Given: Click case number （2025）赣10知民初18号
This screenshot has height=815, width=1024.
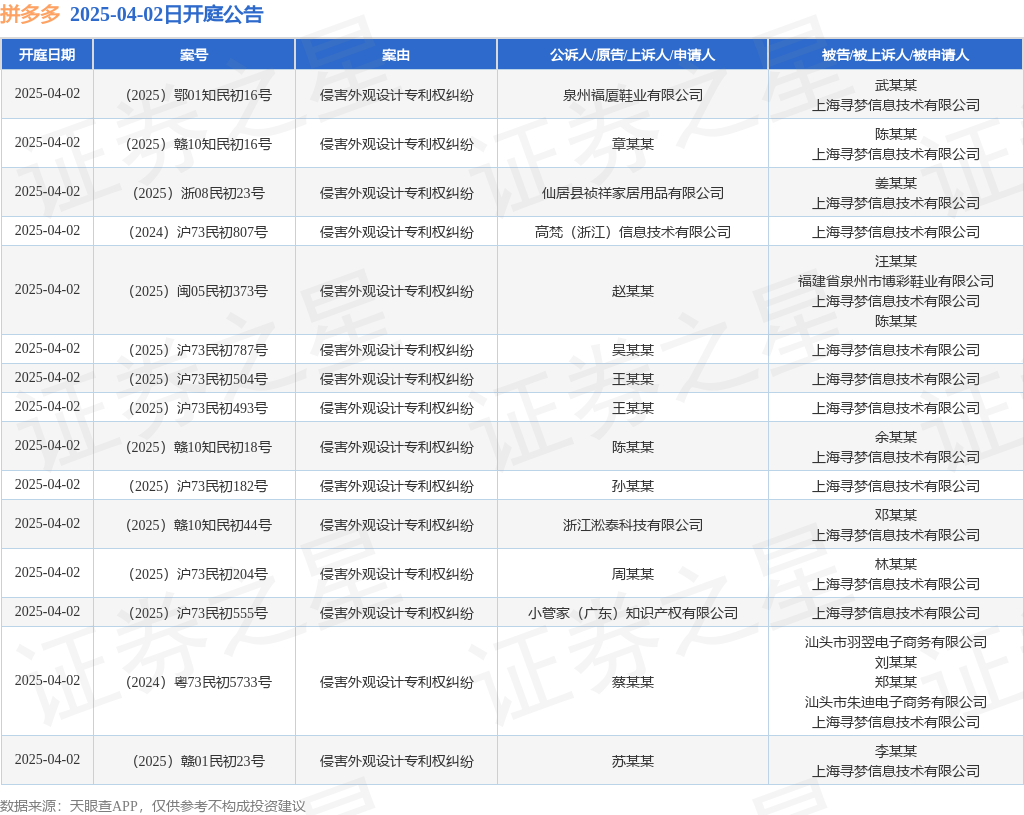Looking at the screenshot, I should coord(199,447).
